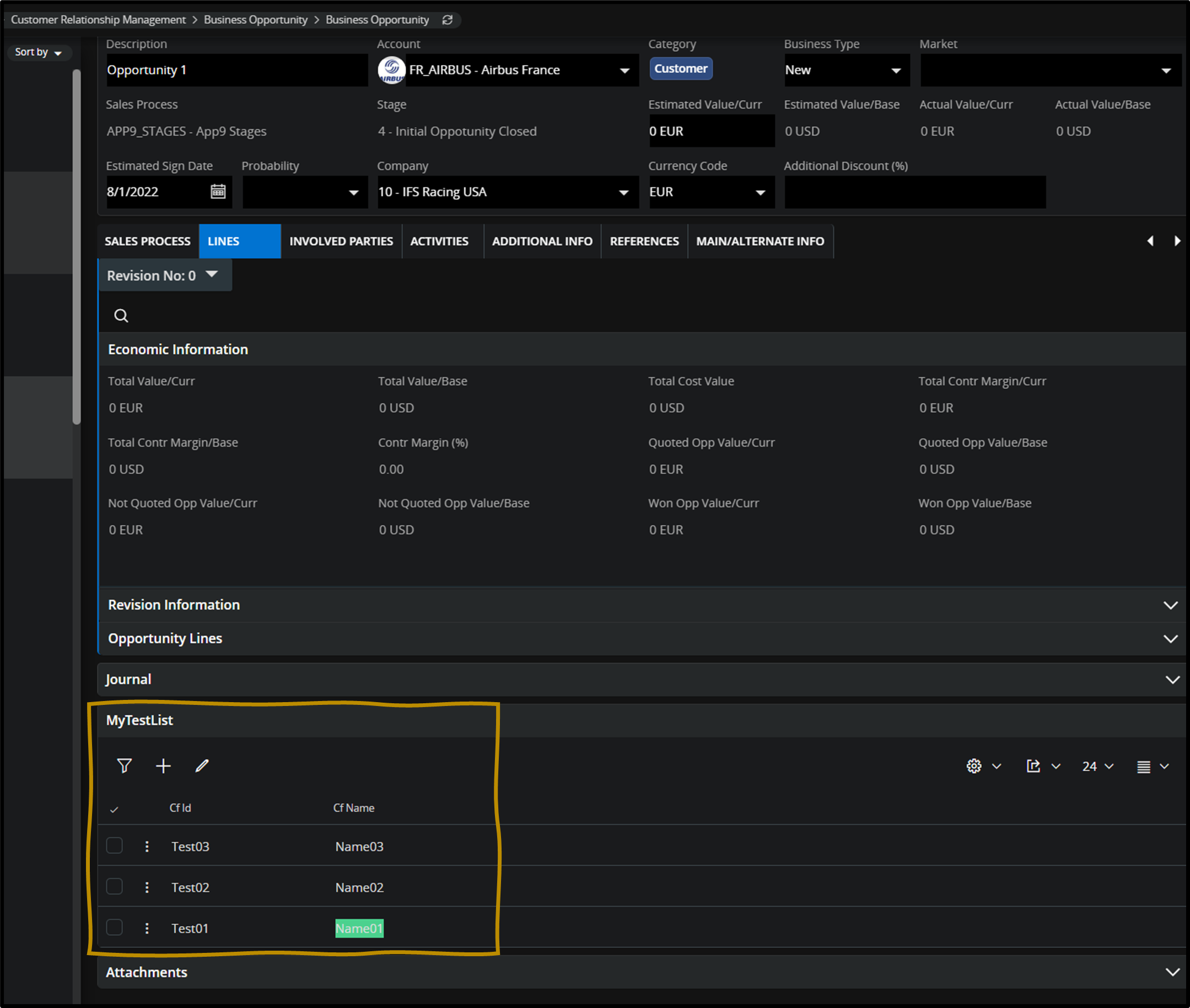Refresh the Business Opportunity page
The image size is (1190, 1008).
[x=448, y=19]
